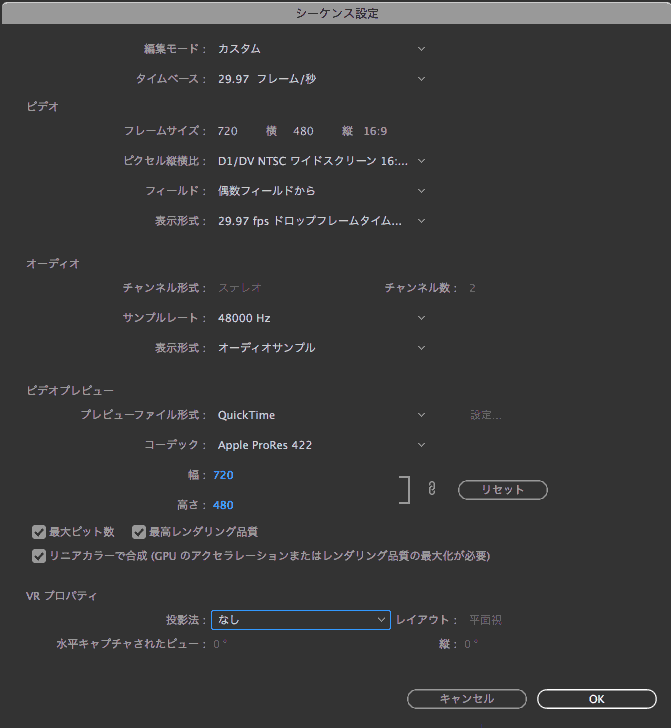Disable the リニアカラーで合成 checkbox
671x728 pixels.
tap(39, 556)
